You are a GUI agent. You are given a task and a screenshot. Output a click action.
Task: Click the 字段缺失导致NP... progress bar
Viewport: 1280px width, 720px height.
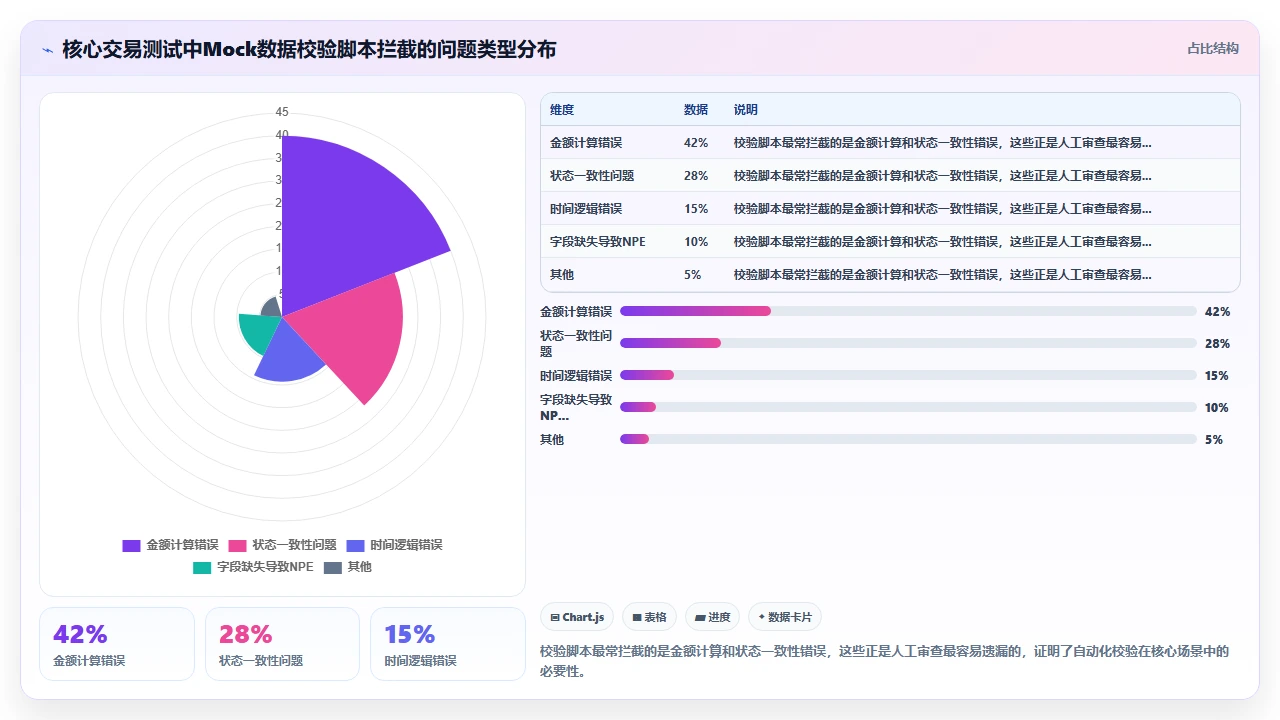908,407
